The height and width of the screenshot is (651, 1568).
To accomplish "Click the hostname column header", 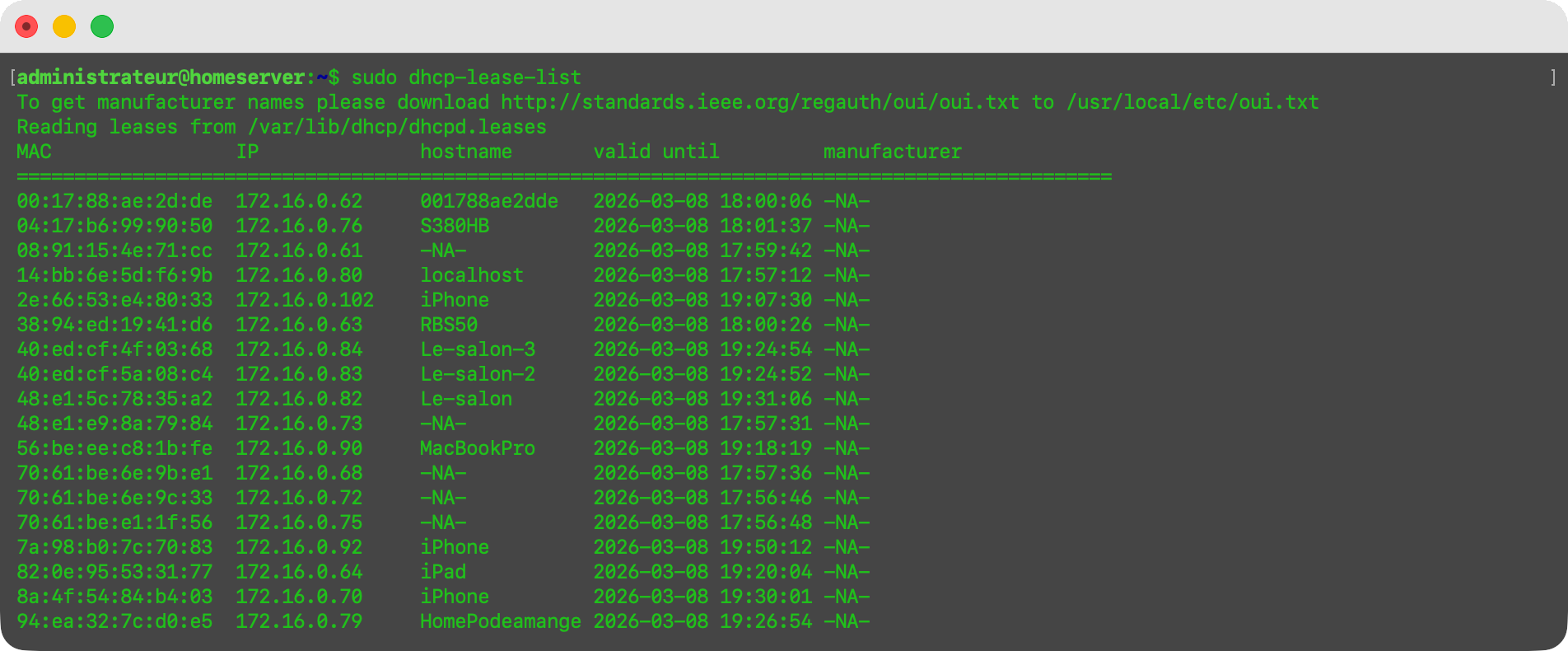I will click(466, 152).
